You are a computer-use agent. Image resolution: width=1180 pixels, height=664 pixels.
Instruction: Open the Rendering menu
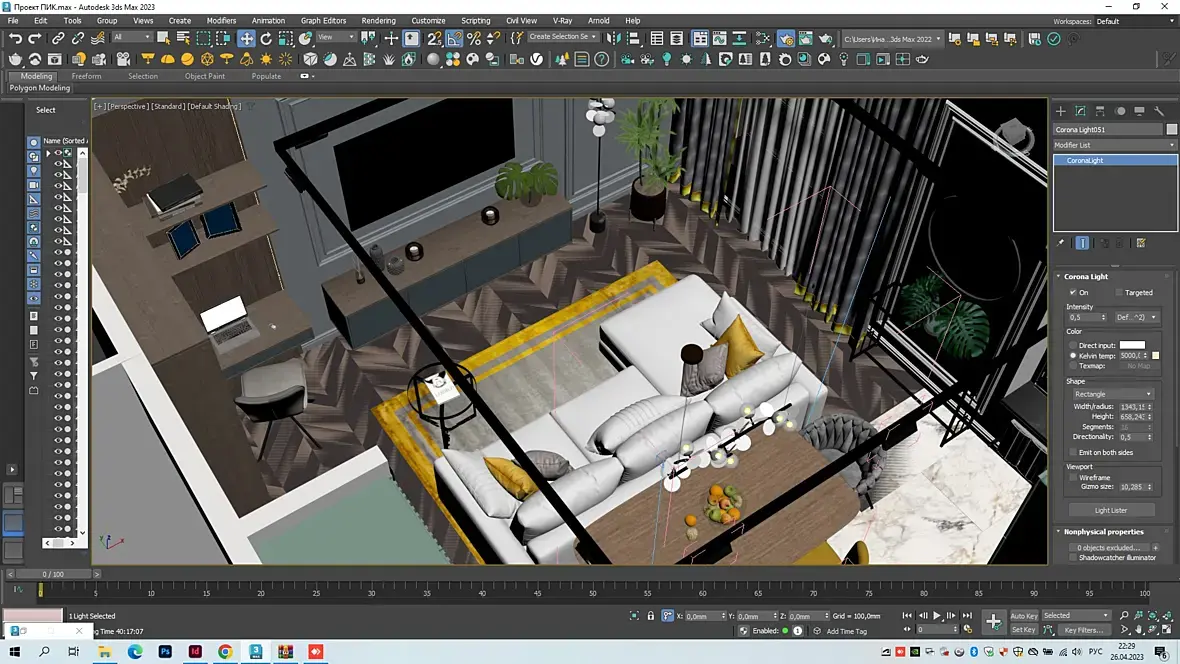378,20
